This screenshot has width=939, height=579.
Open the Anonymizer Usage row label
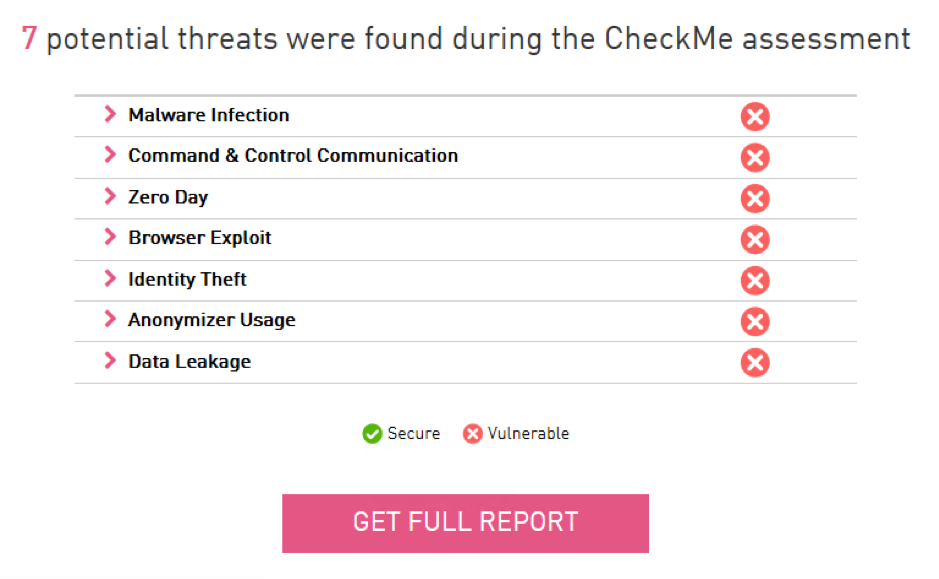pyautogui.click(x=211, y=320)
